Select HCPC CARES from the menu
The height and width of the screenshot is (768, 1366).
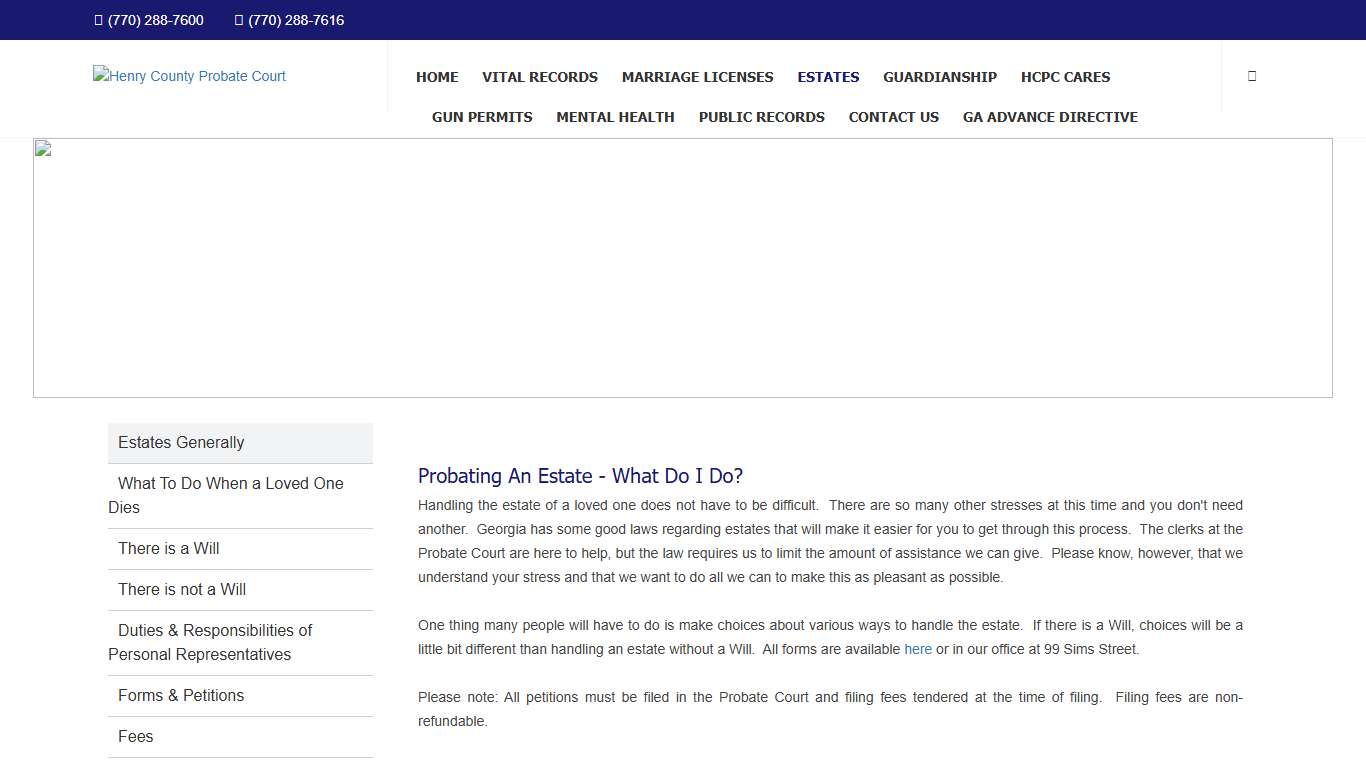pos(1065,77)
